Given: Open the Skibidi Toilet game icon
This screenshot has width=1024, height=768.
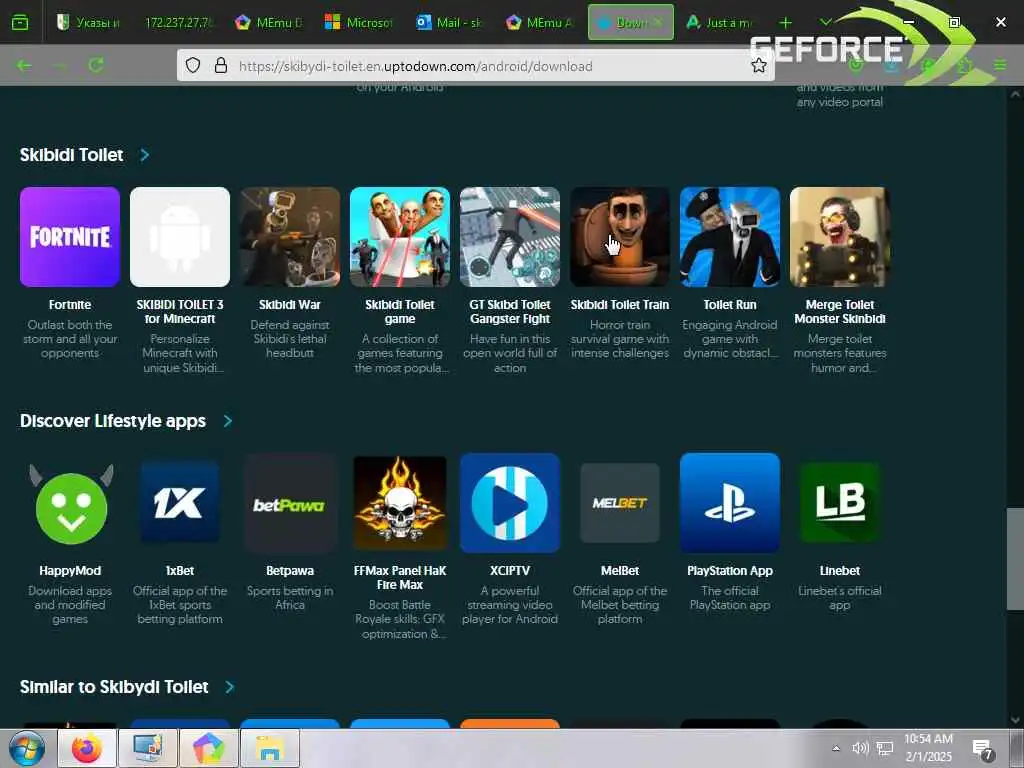Looking at the screenshot, I should coord(400,236).
